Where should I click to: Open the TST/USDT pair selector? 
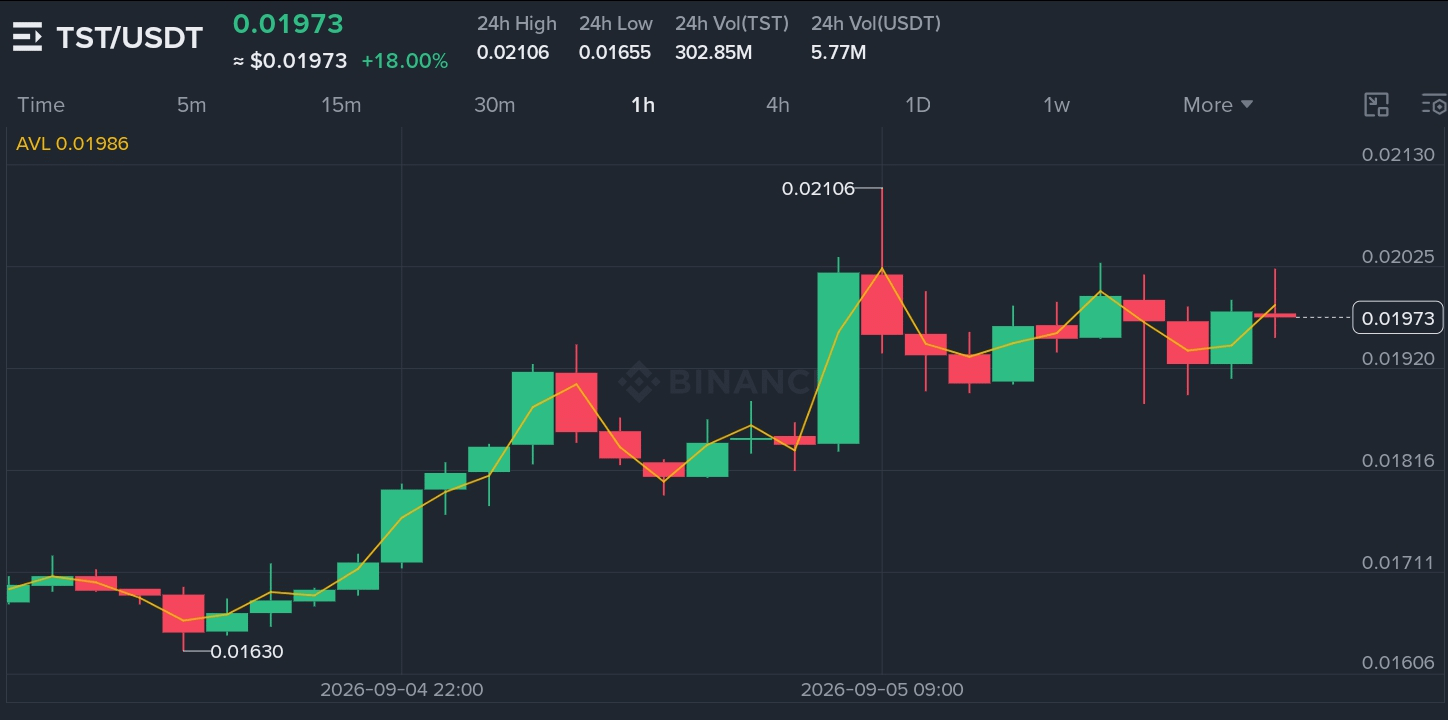pos(129,38)
